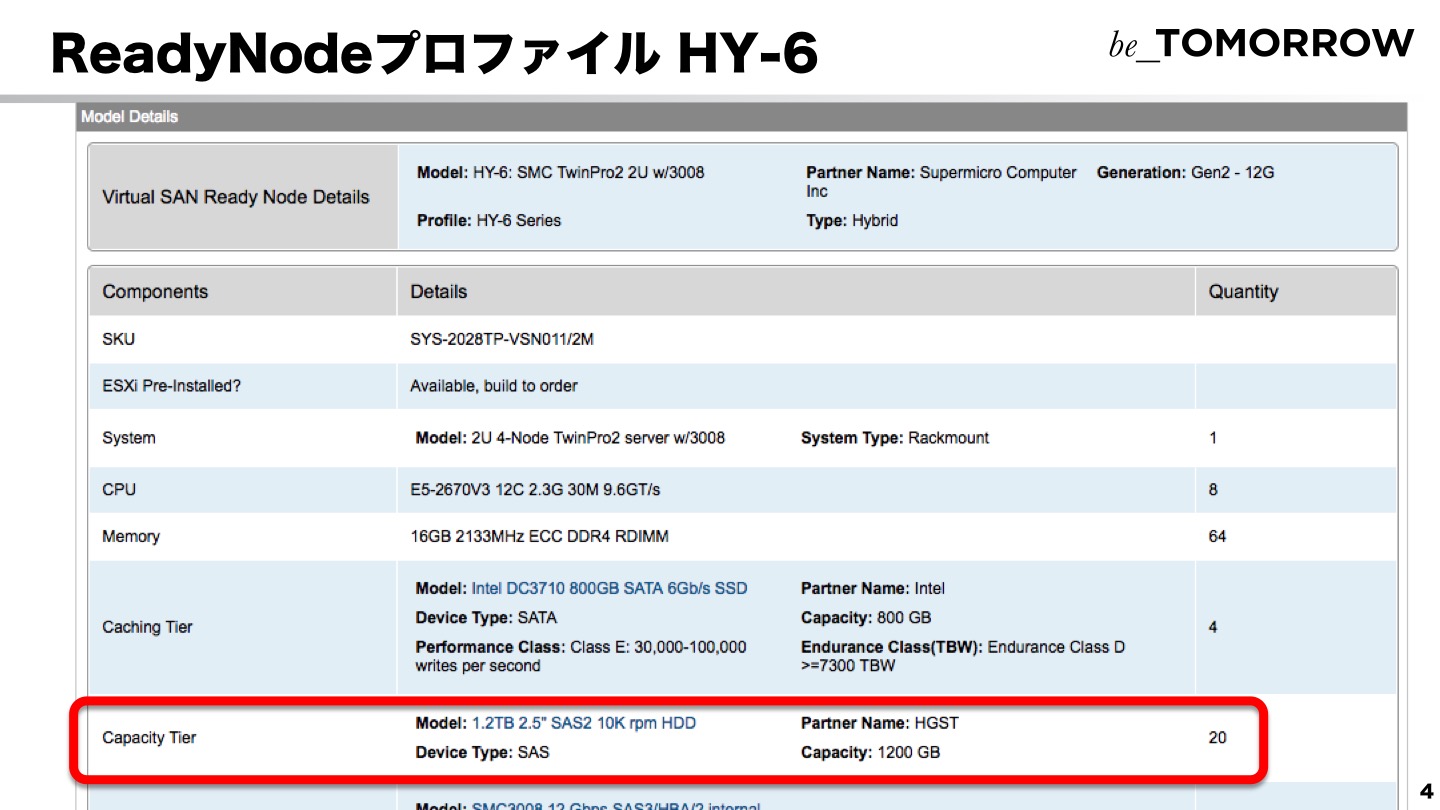The image size is (1440, 810).
Task: Select the CPU quantity 8
Action: coord(1213,490)
